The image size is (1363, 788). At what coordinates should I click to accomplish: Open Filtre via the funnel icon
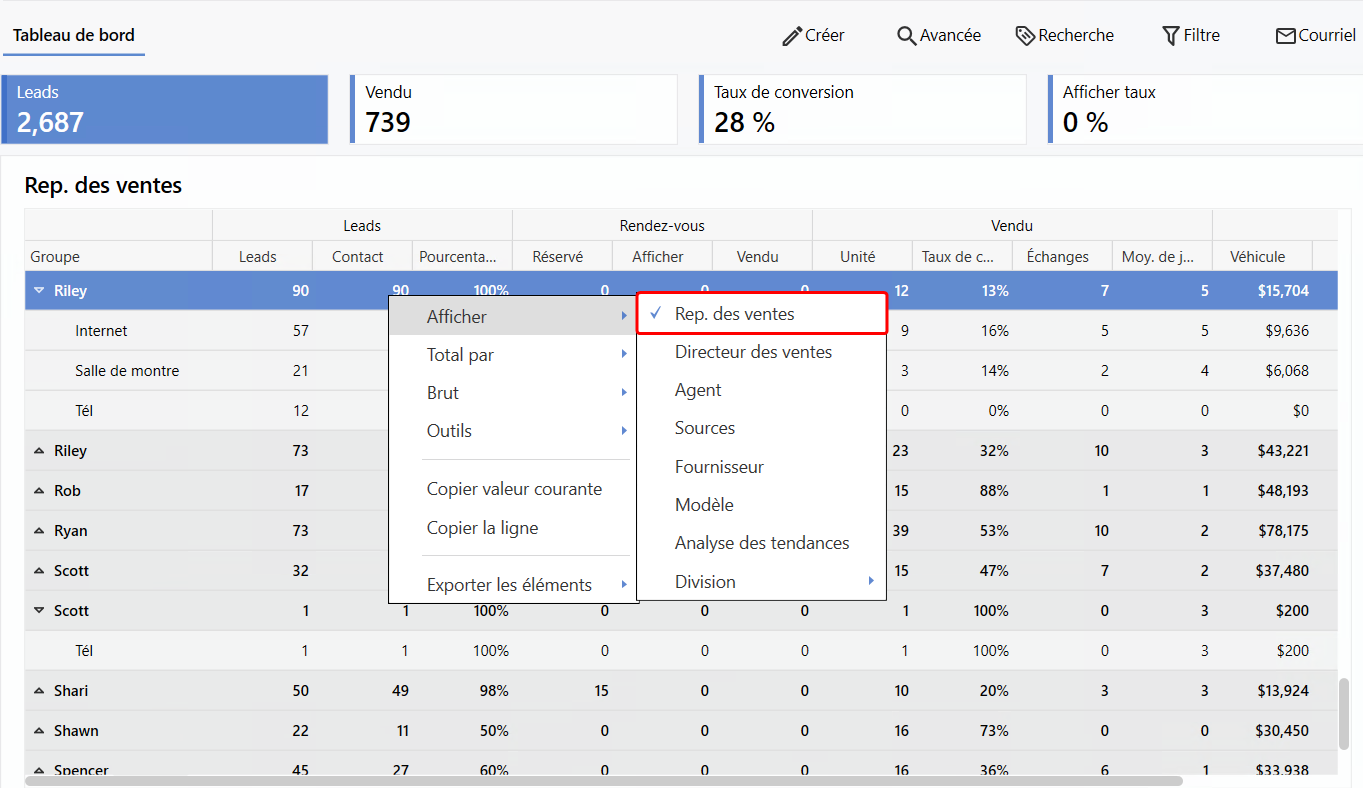click(1170, 36)
